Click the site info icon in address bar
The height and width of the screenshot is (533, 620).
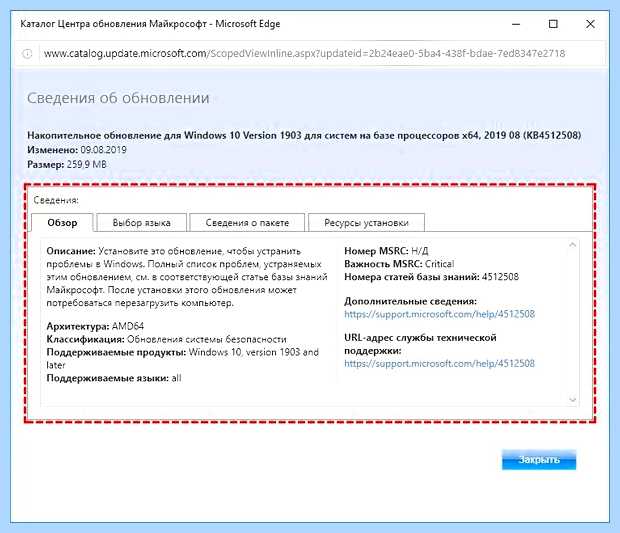(27, 53)
